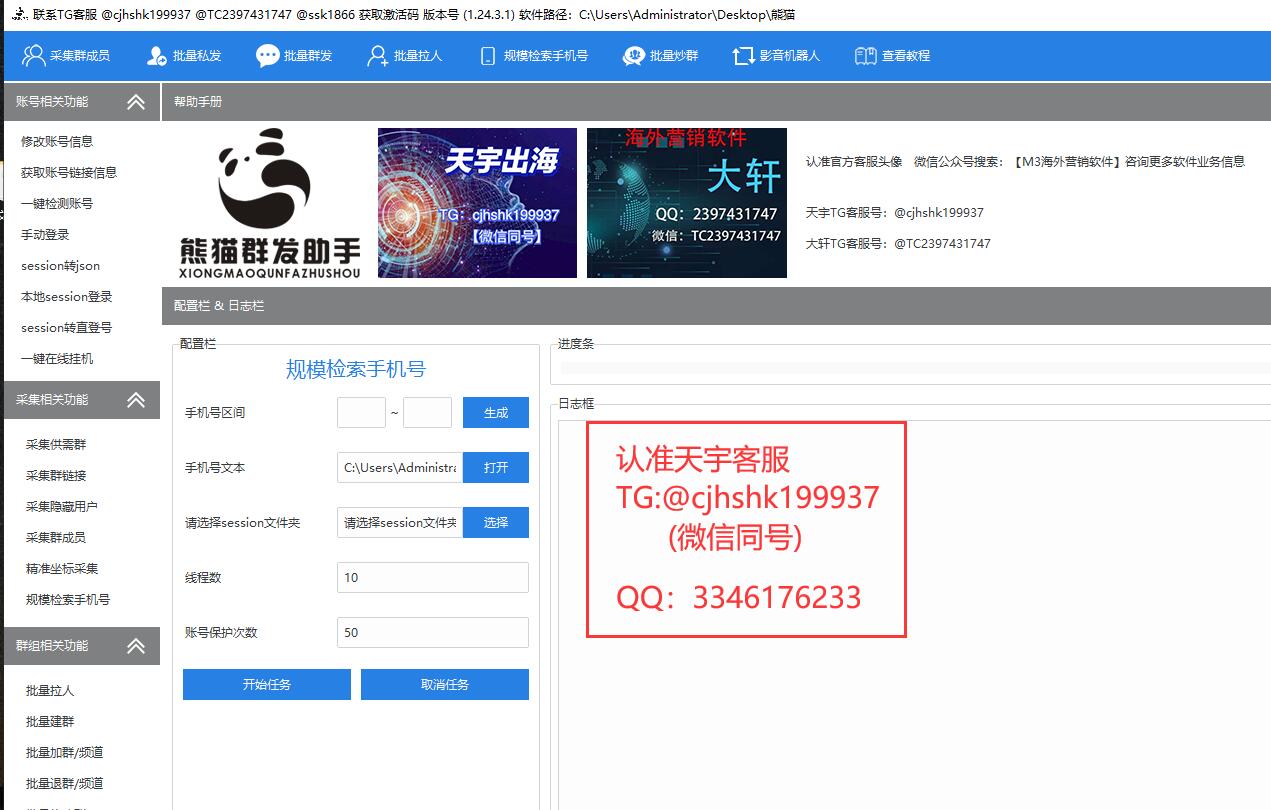Click the 线程数 input field
1271x810 pixels.
pyautogui.click(x=432, y=578)
